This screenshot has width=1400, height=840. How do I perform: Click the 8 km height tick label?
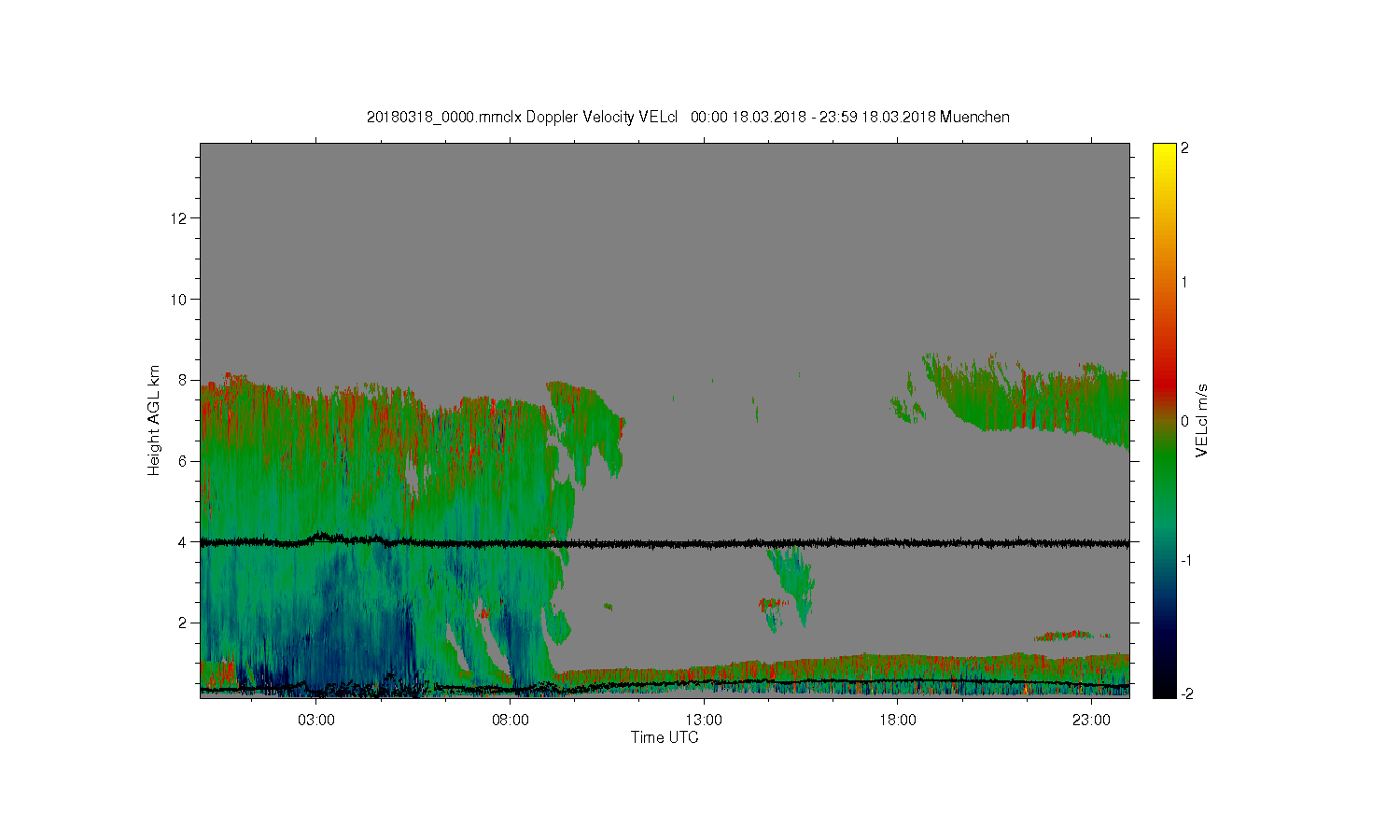[x=184, y=380]
